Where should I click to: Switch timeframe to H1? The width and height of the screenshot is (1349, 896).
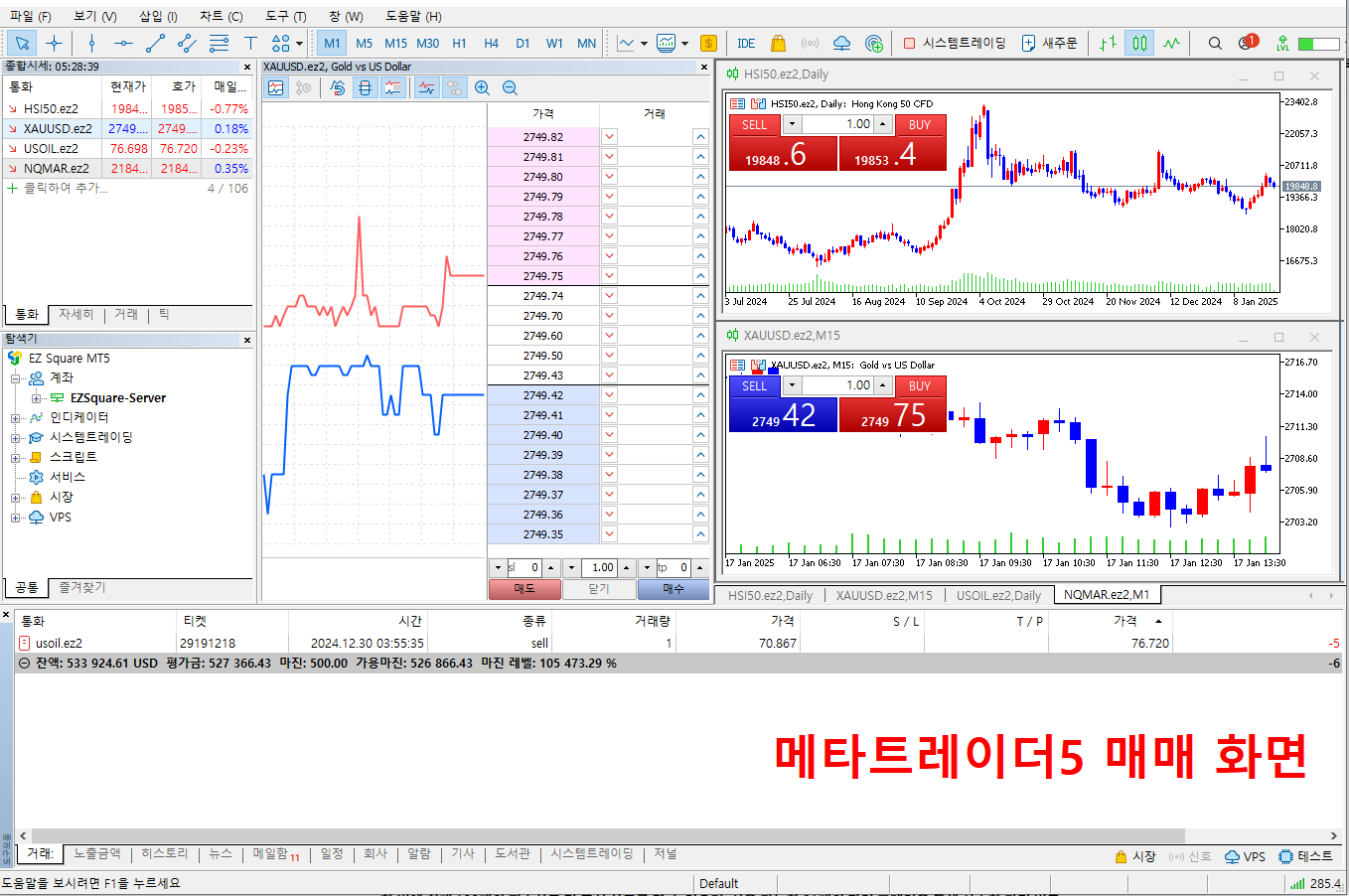459,43
